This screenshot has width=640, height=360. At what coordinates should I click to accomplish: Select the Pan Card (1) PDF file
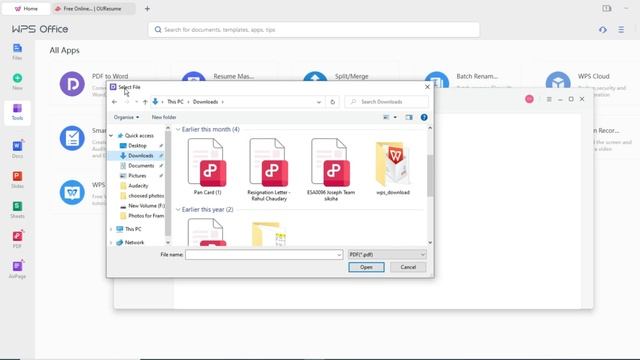point(207,167)
